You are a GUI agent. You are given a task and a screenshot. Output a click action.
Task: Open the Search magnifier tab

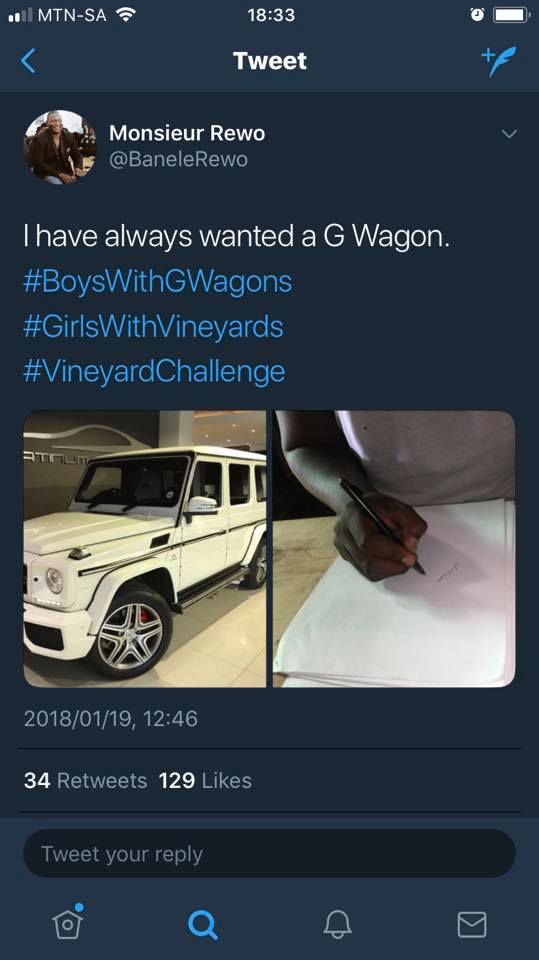202,924
